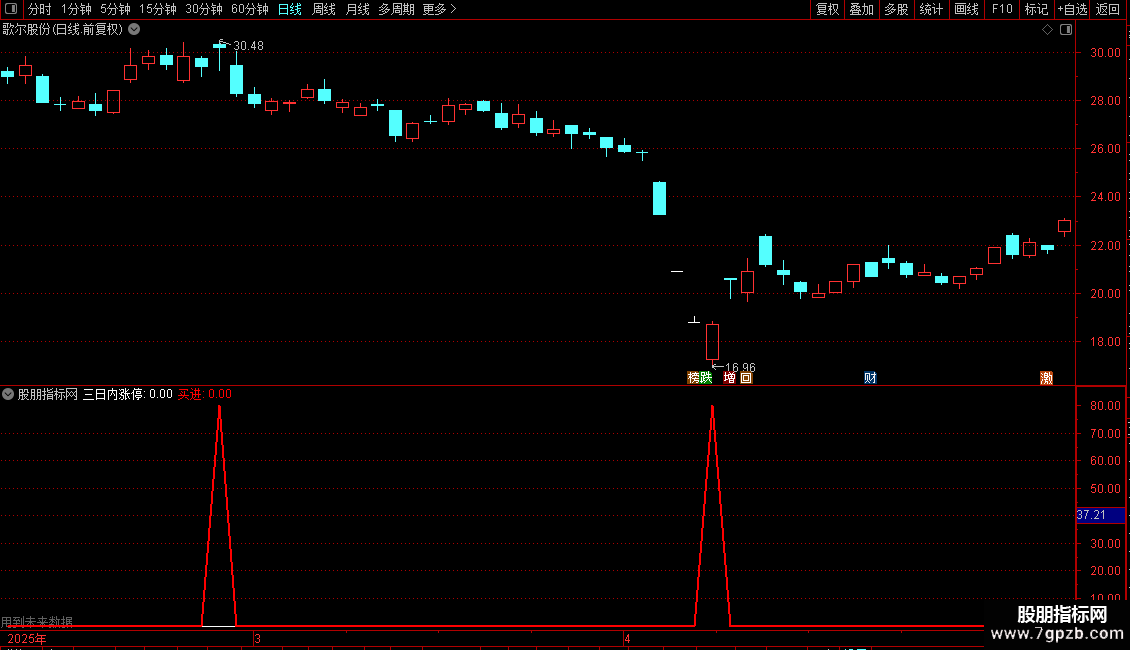The image size is (1130, 650).
Task: Click the 跌 event marker icon
Action: pyautogui.click(x=706, y=378)
